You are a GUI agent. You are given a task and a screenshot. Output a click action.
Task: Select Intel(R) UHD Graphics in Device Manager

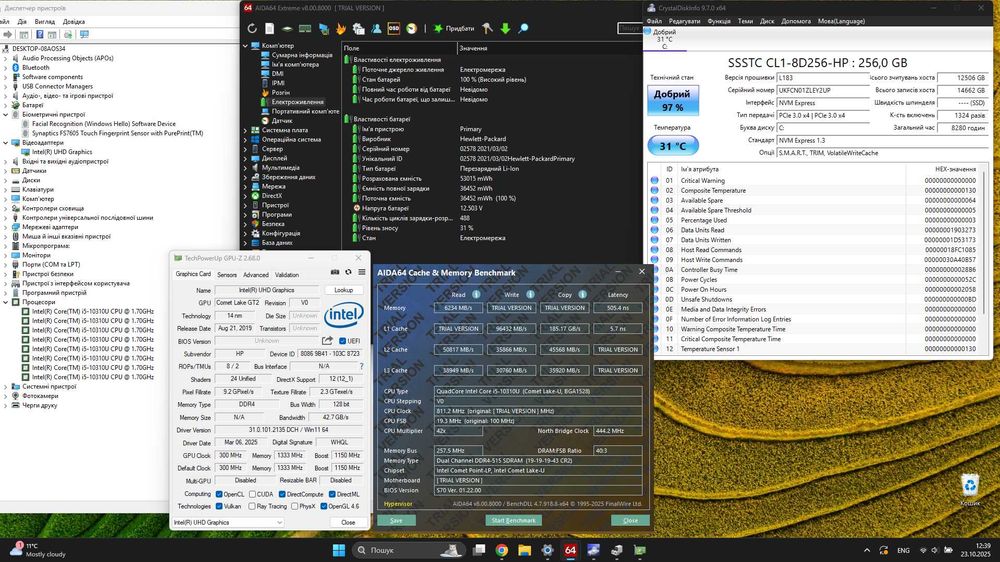62,152
